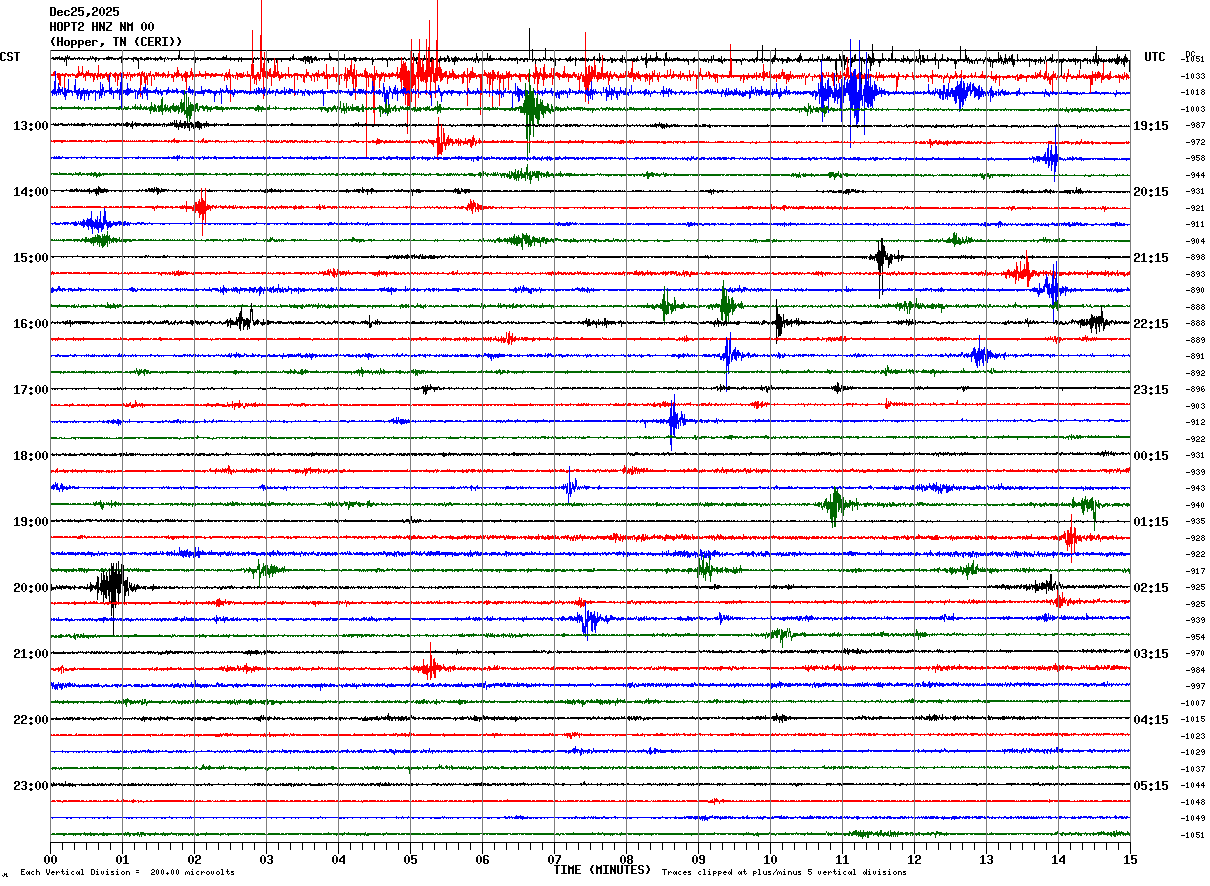
Task: Click the DC offset value -1007
Action: point(1193,703)
